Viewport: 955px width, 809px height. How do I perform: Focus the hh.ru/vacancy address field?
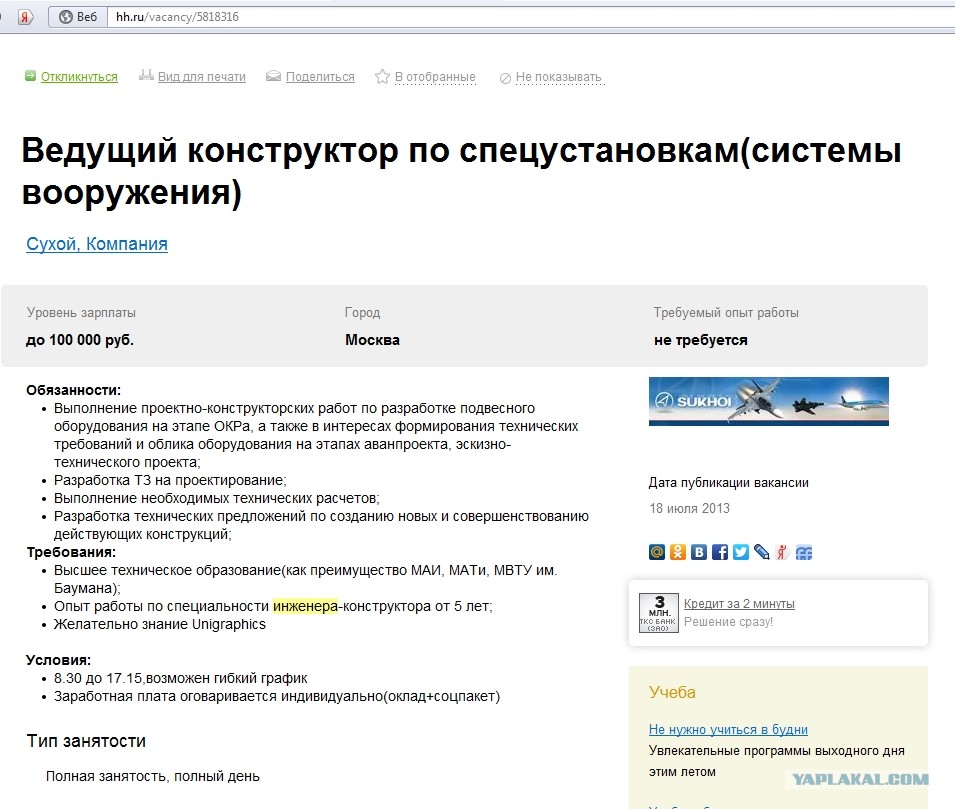pos(530,17)
